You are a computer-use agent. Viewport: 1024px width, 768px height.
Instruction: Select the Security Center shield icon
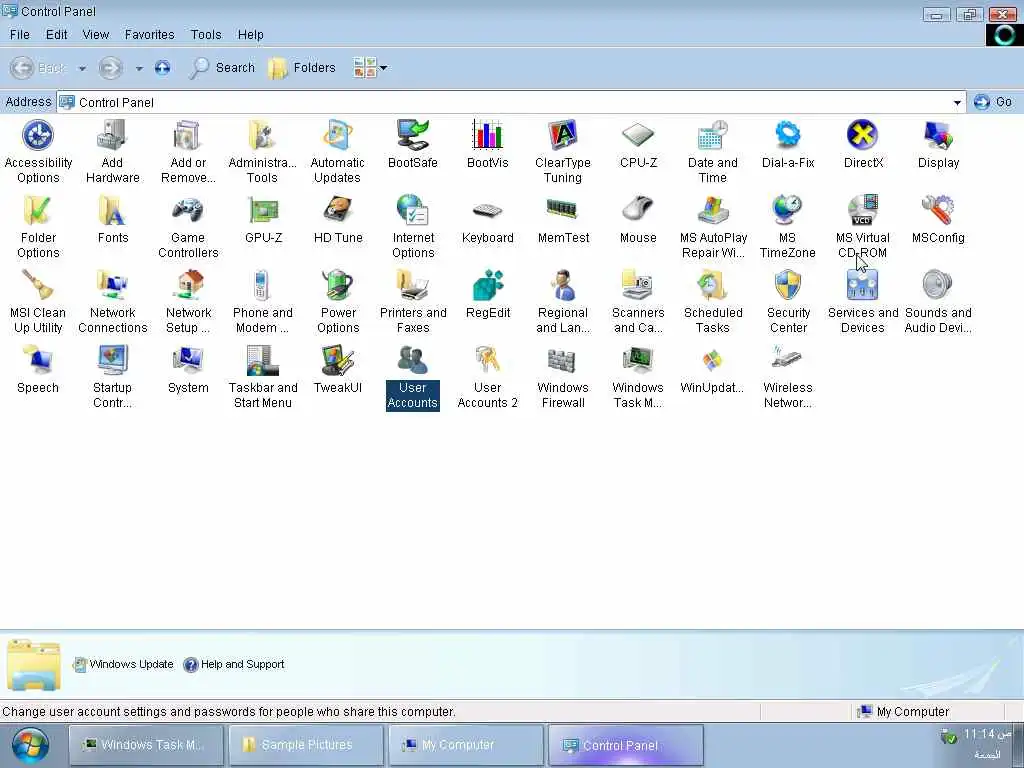pos(788,285)
